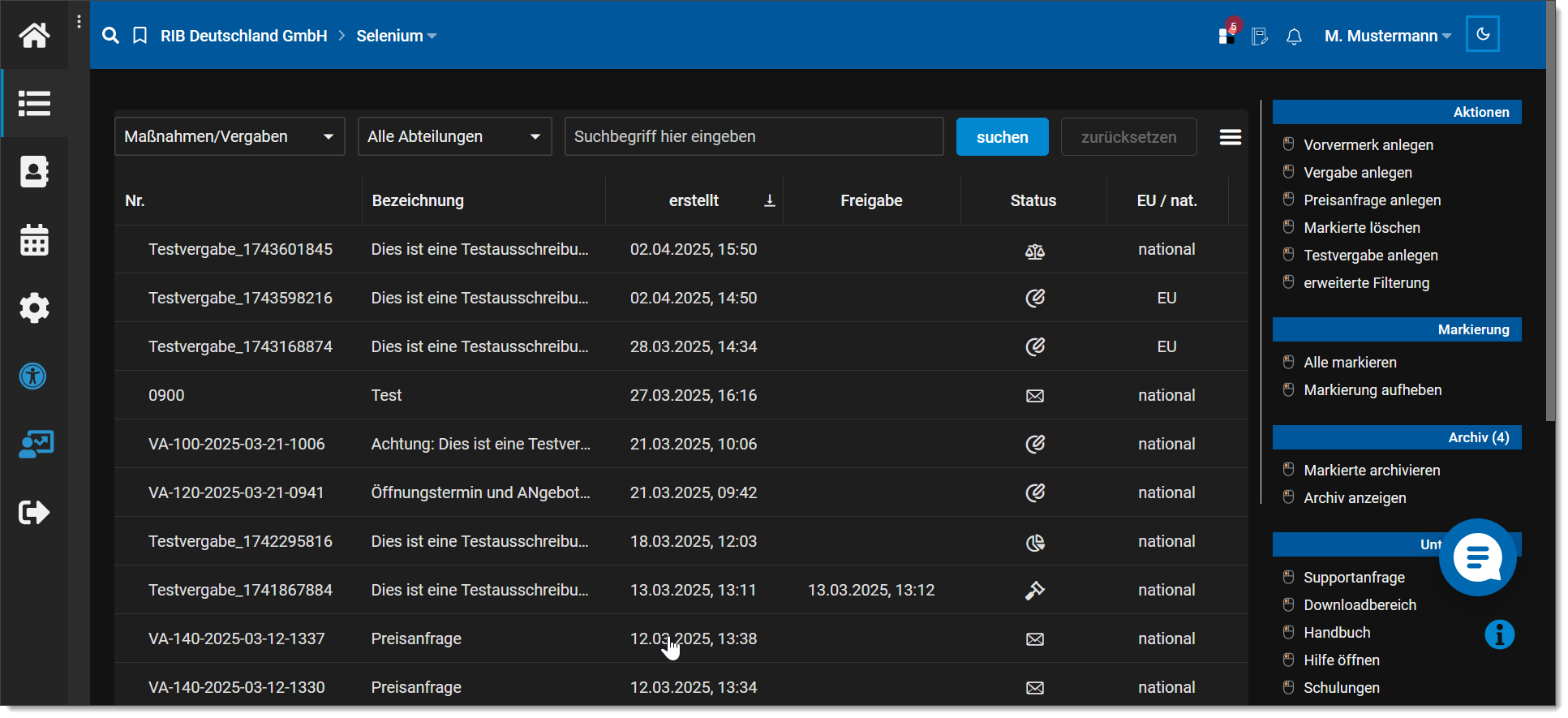Expand the Selenium breadcrumb dropdown

click(x=397, y=36)
